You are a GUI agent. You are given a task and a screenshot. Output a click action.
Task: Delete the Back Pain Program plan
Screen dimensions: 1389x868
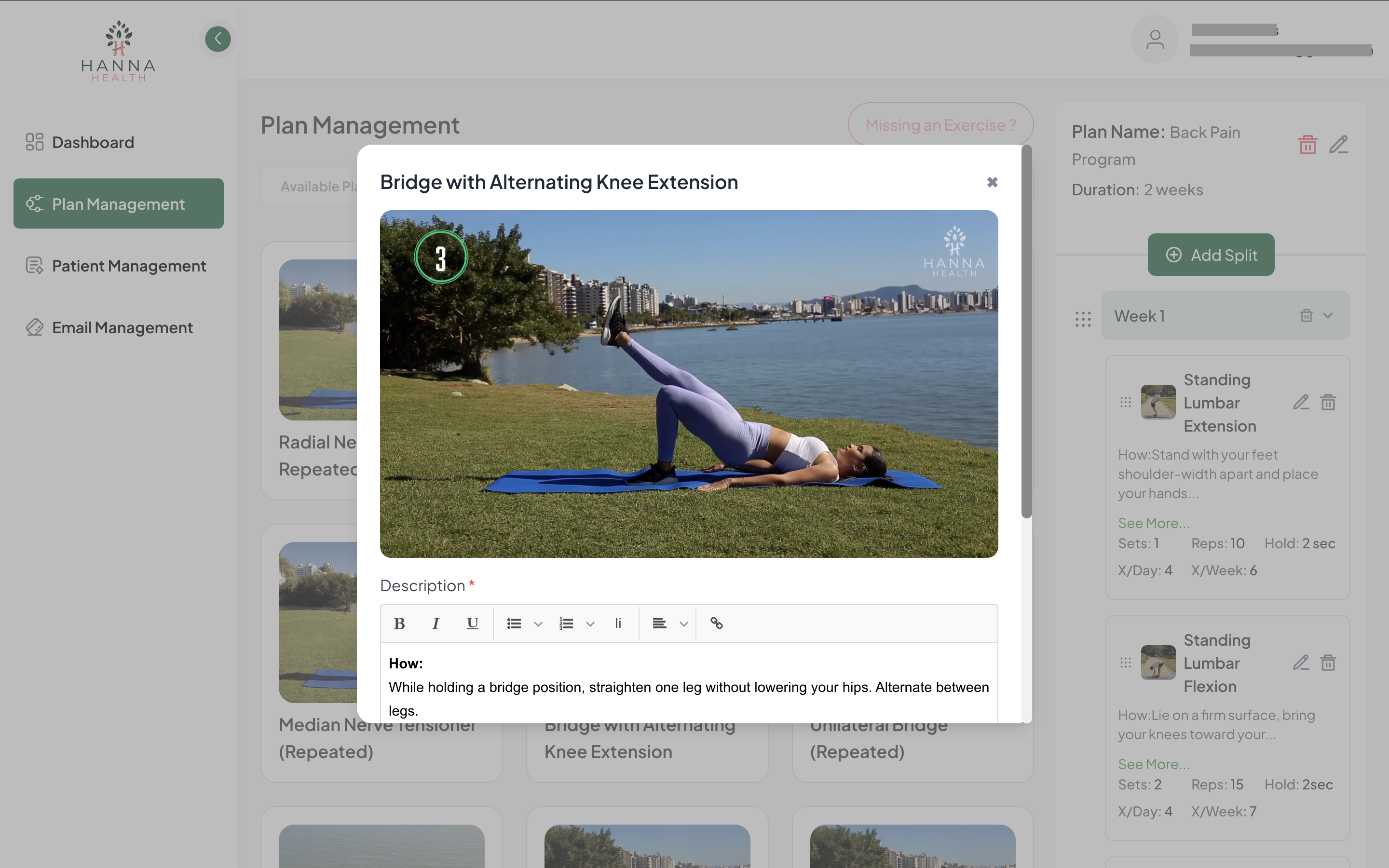(1307, 145)
